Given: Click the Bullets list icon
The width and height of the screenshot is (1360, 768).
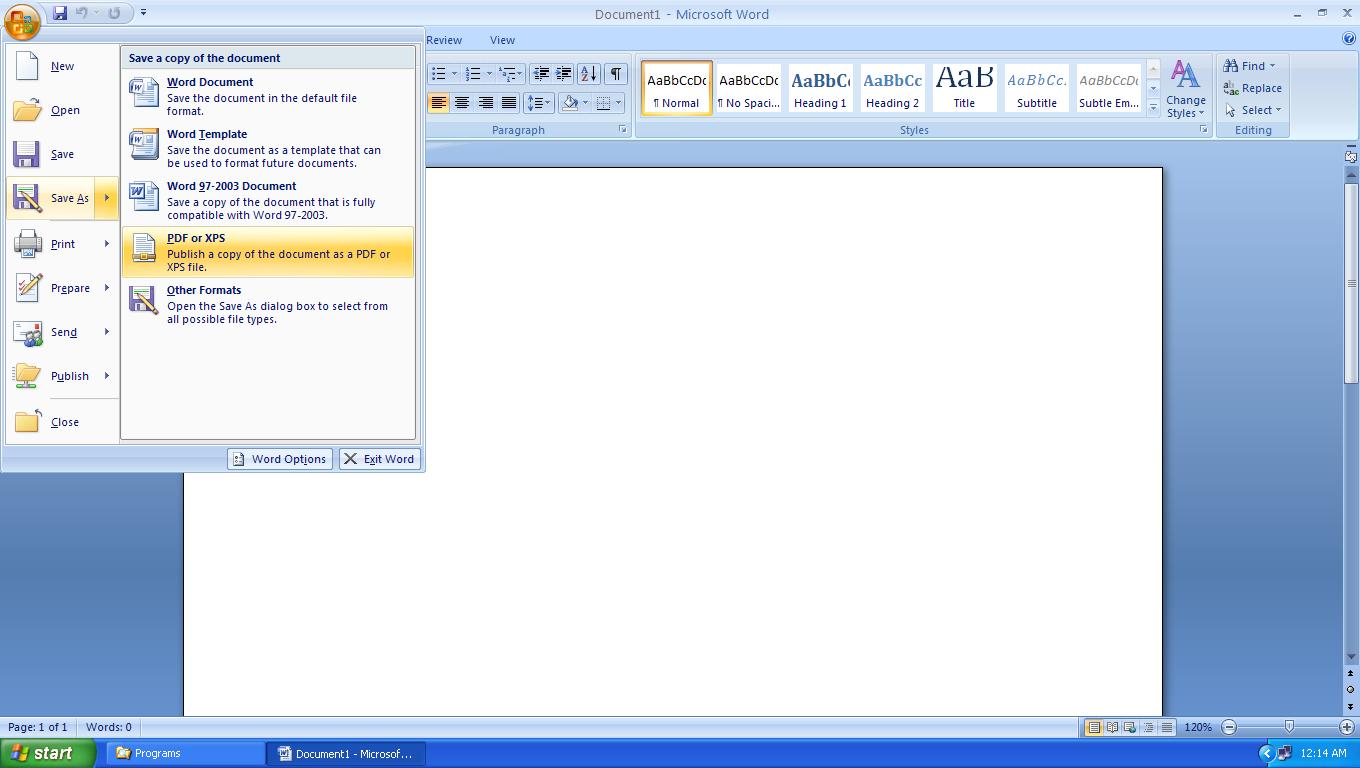Looking at the screenshot, I should [438, 73].
